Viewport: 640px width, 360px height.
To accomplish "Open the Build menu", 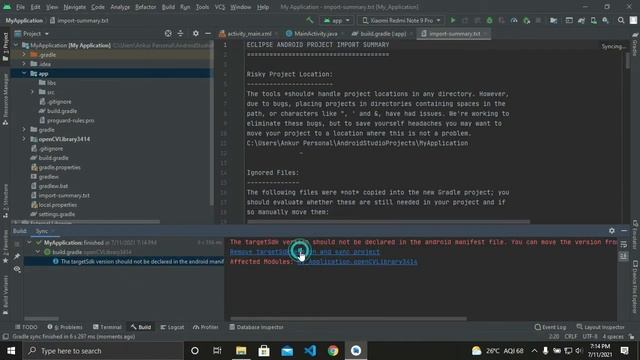I will (168, 7).
